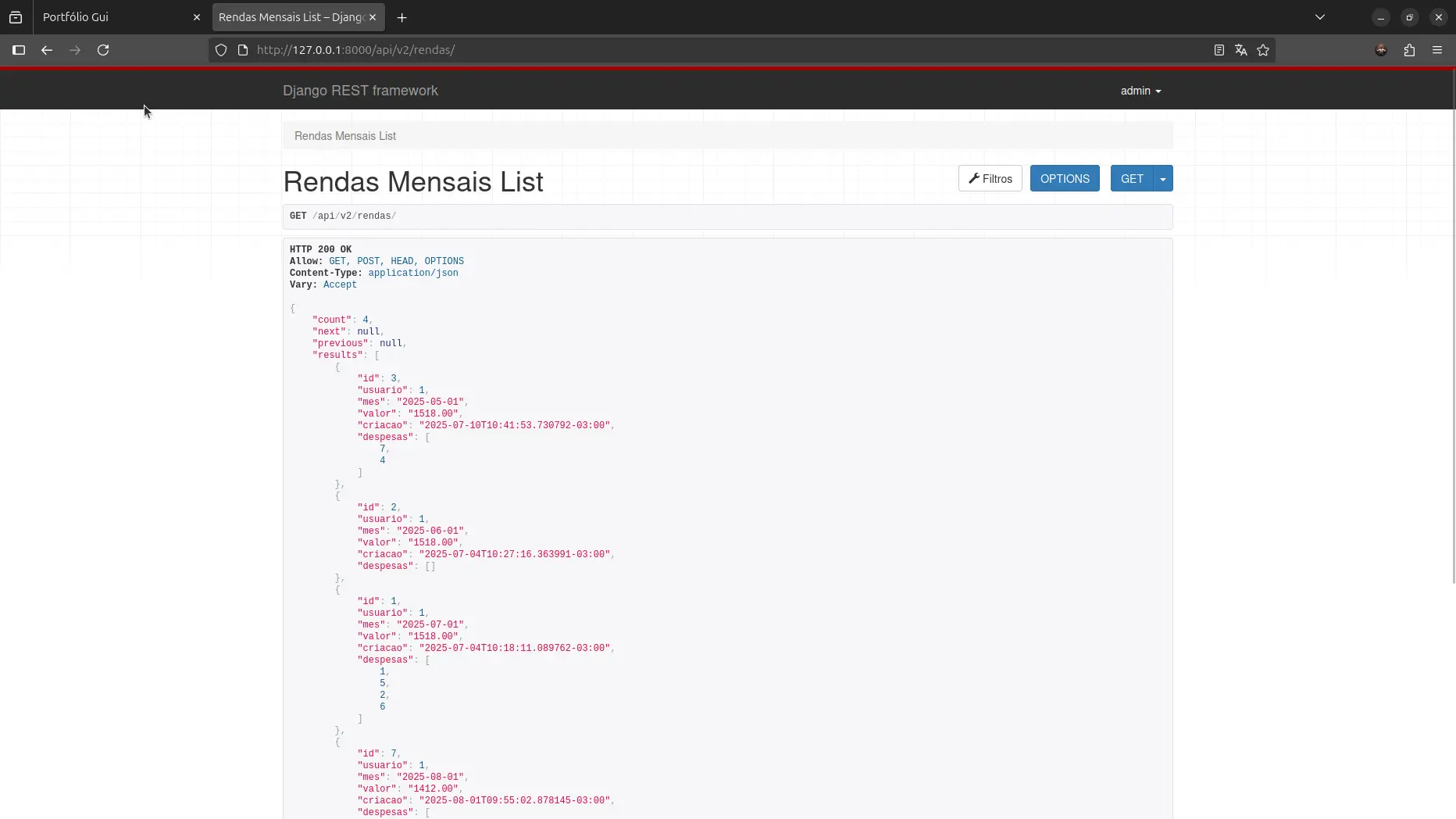This screenshot has height=819, width=1456.
Task: Go back using the browser back arrow
Action: click(x=47, y=50)
